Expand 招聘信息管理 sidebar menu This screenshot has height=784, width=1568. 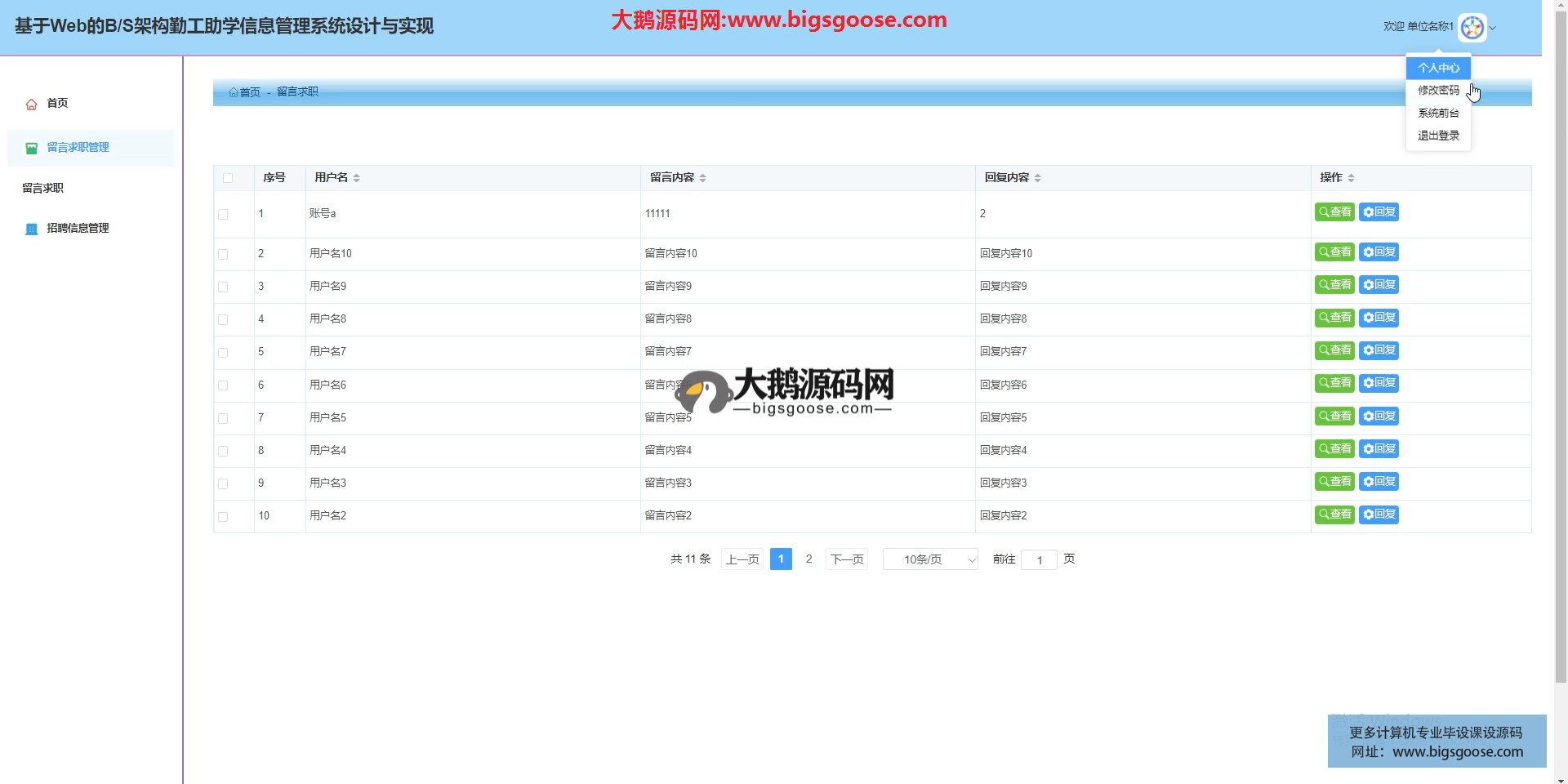click(78, 229)
